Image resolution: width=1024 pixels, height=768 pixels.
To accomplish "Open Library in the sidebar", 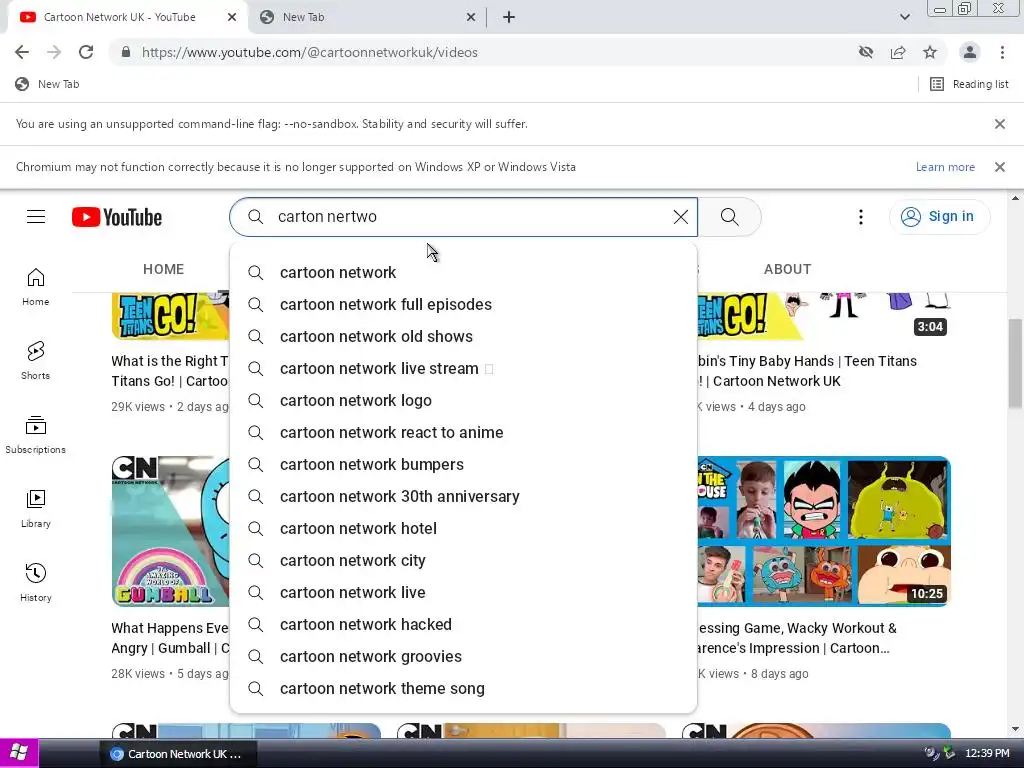I will pyautogui.click(x=36, y=509).
